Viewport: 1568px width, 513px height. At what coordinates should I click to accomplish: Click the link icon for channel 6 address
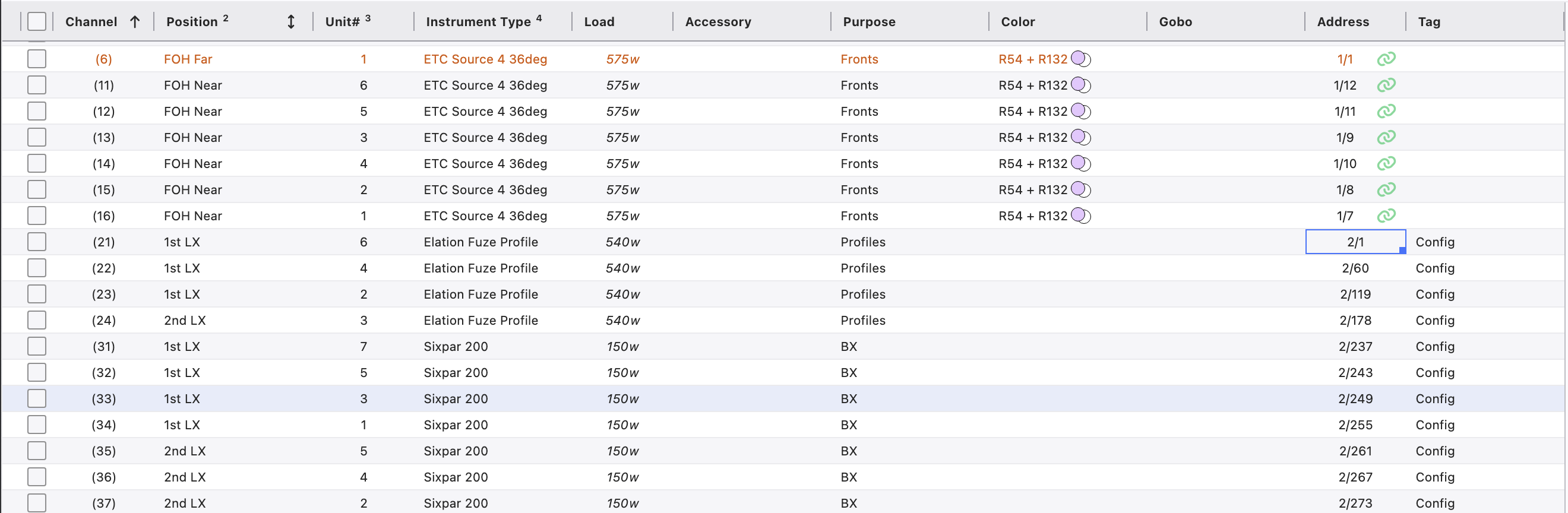click(1386, 59)
